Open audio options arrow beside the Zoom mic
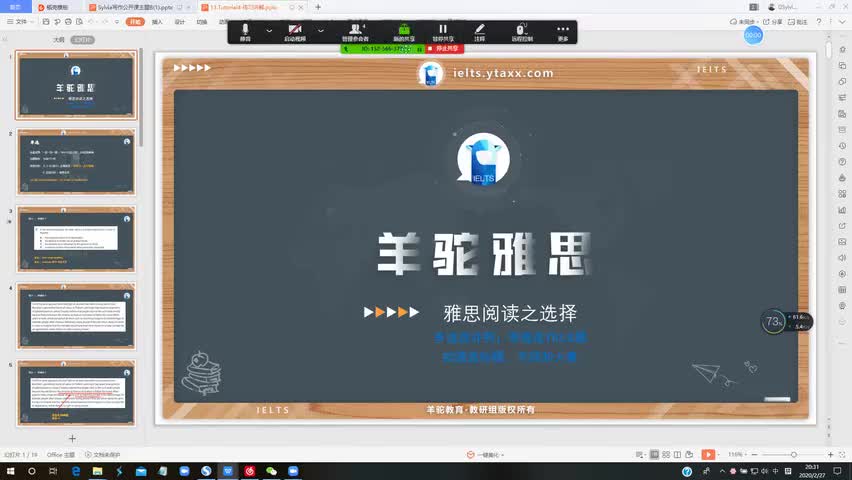Image resolution: width=852 pixels, height=480 pixels. [269, 31]
